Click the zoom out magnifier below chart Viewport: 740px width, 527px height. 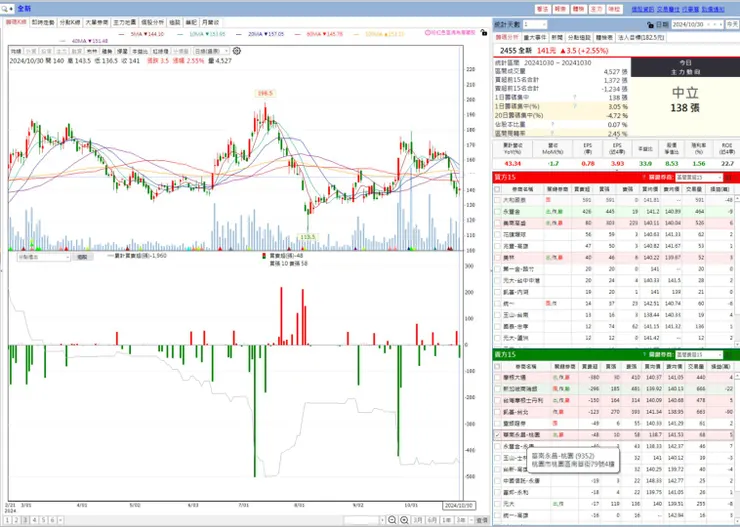click(x=392, y=520)
